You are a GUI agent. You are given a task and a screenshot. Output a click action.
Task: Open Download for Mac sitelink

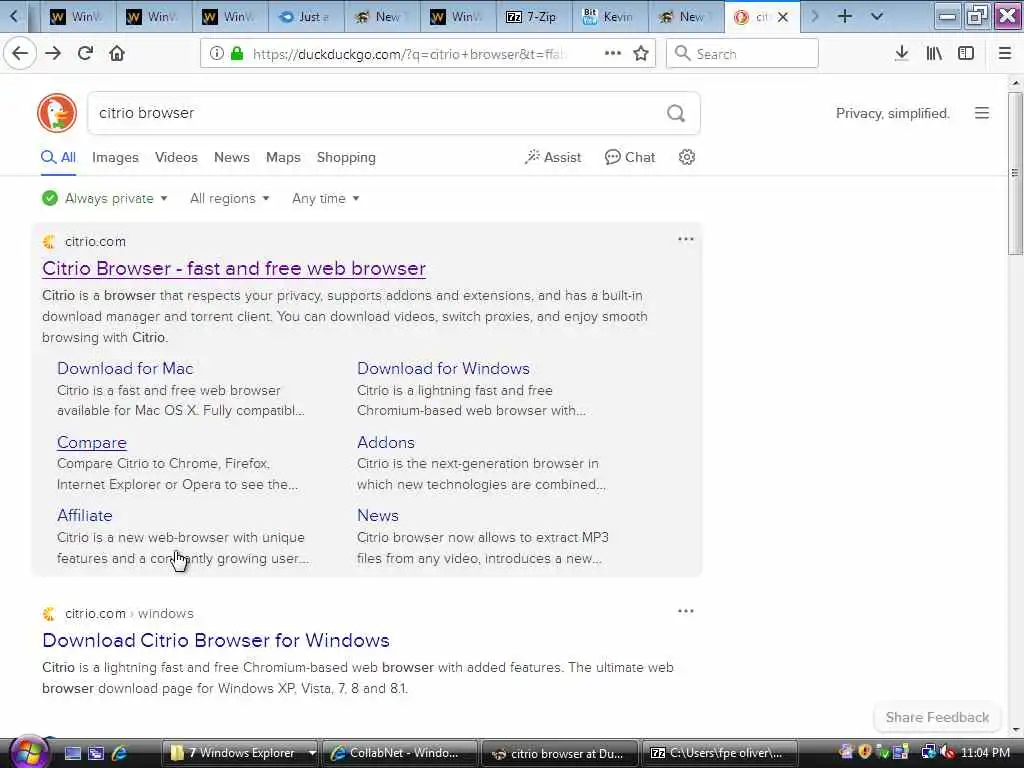pos(125,368)
